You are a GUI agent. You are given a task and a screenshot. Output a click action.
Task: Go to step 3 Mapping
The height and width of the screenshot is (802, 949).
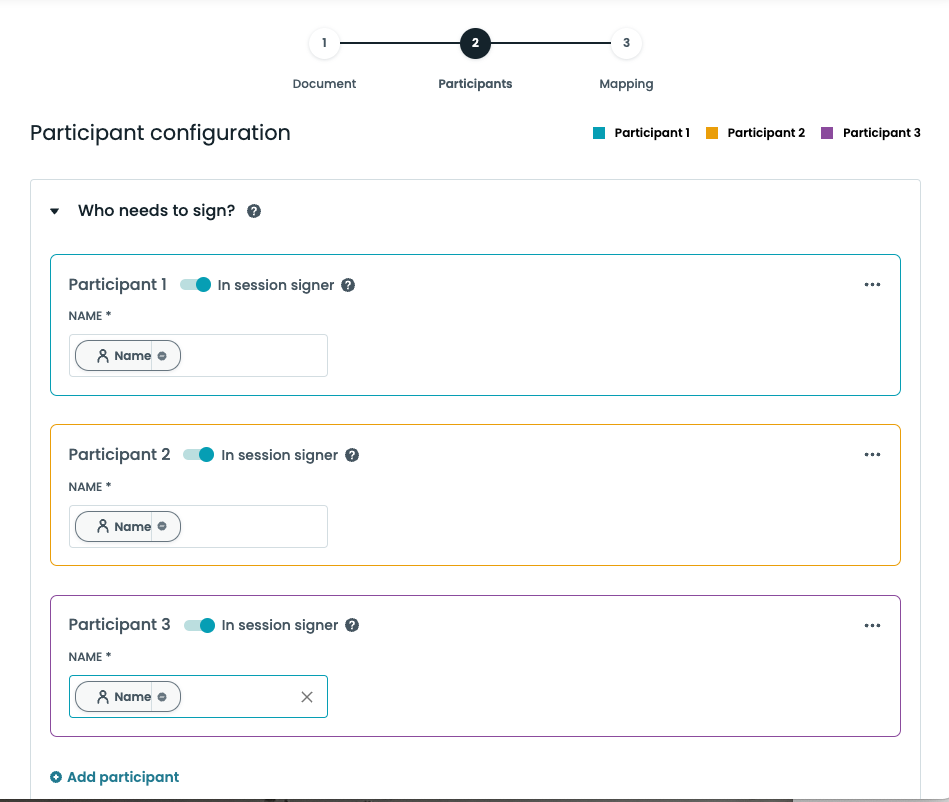[x=626, y=43]
